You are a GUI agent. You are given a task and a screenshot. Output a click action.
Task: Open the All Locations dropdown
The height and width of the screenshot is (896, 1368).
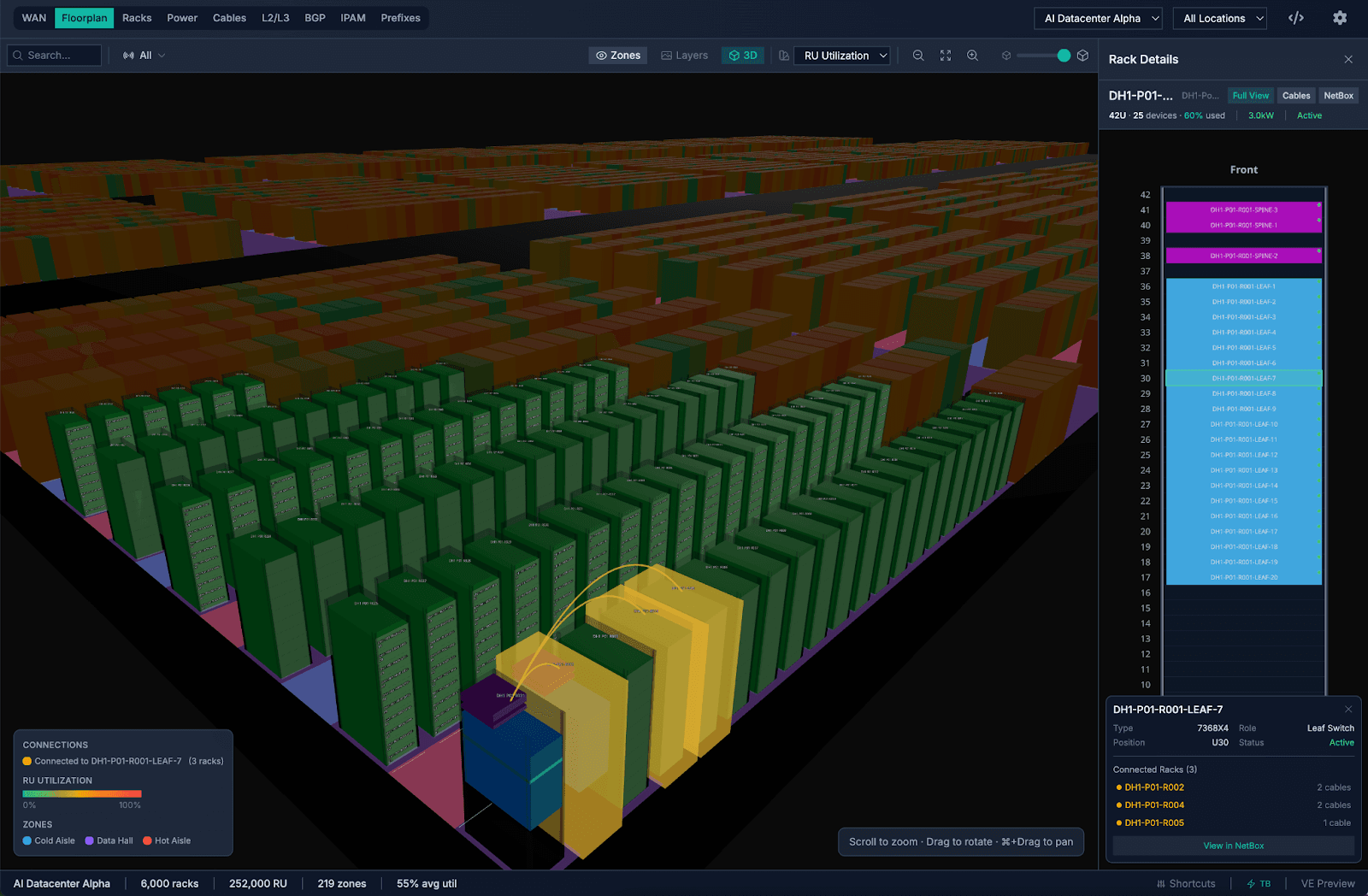1220,17
